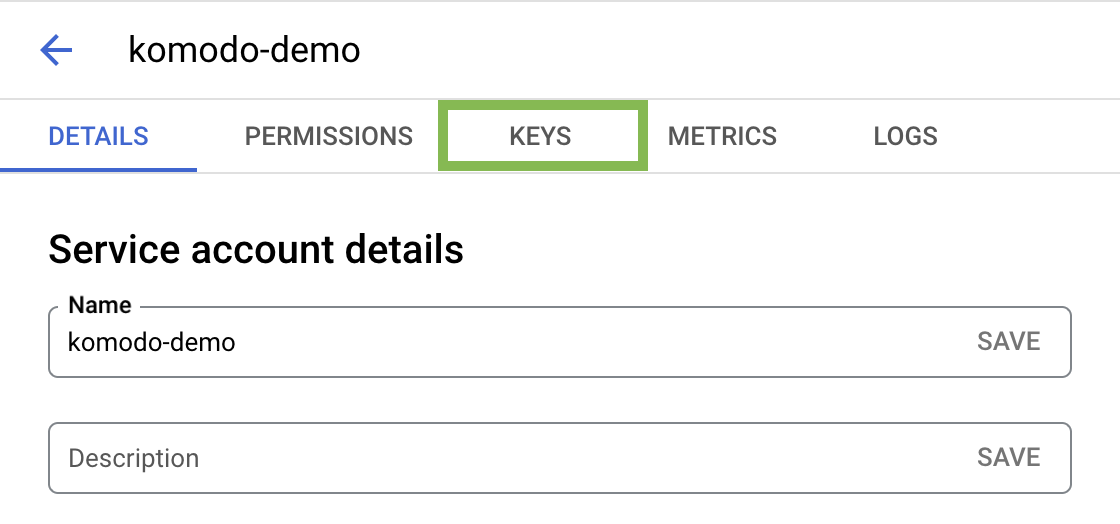Image resolution: width=1120 pixels, height=524 pixels.
Task: Select the highlighted KEYS tab
Action: pos(541,137)
